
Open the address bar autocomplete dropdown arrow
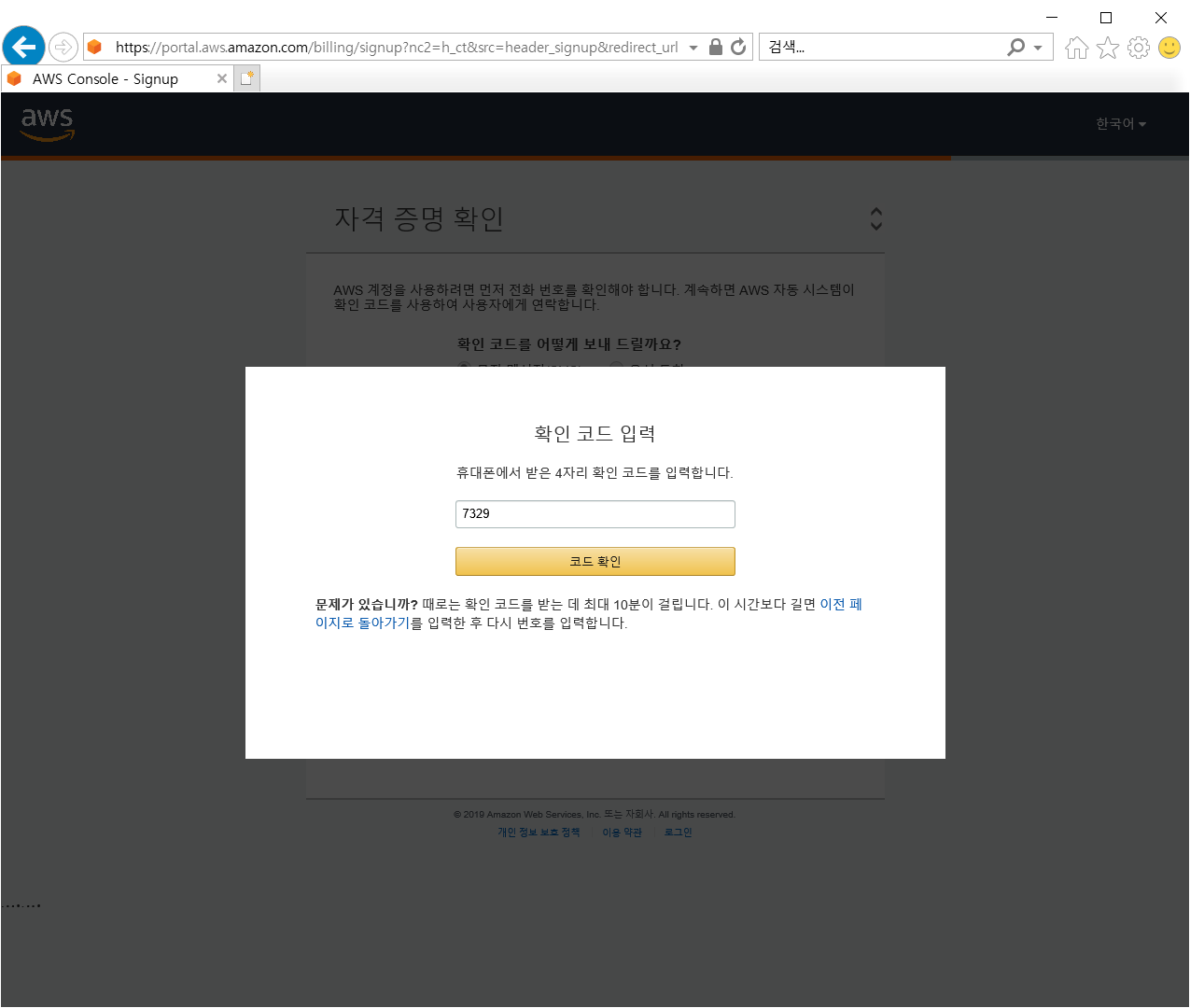click(693, 48)
